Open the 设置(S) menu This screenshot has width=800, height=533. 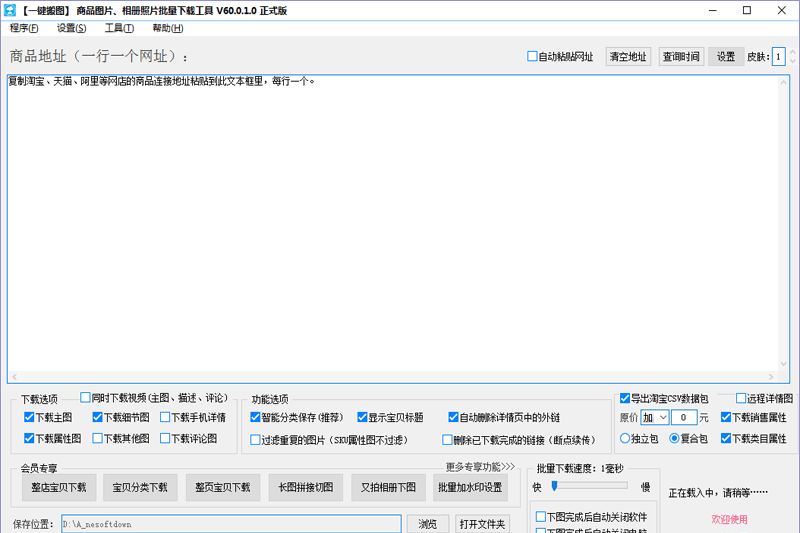click(71, 28)
